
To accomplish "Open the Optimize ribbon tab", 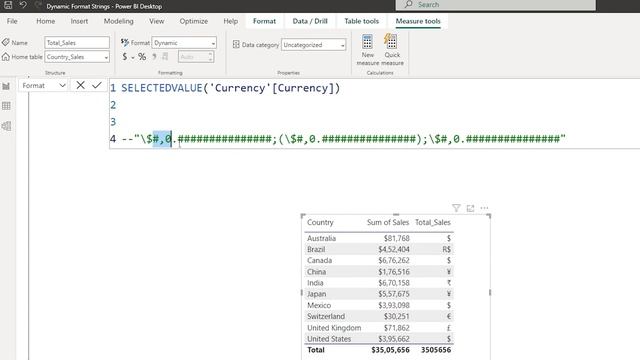I will [193, 21].
